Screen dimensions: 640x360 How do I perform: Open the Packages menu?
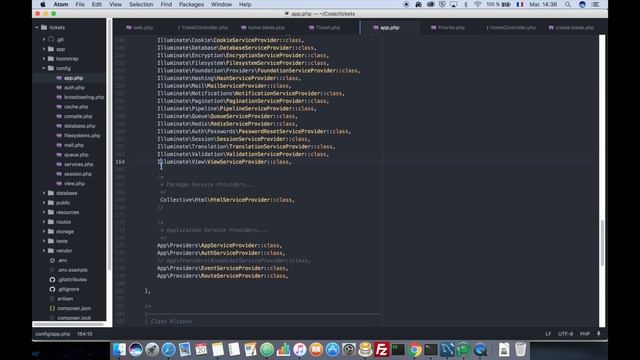coord(191,4)
